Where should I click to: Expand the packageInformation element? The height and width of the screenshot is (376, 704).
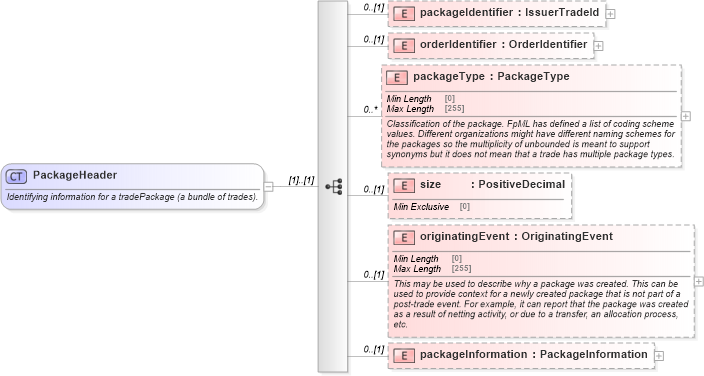(659, 356)
